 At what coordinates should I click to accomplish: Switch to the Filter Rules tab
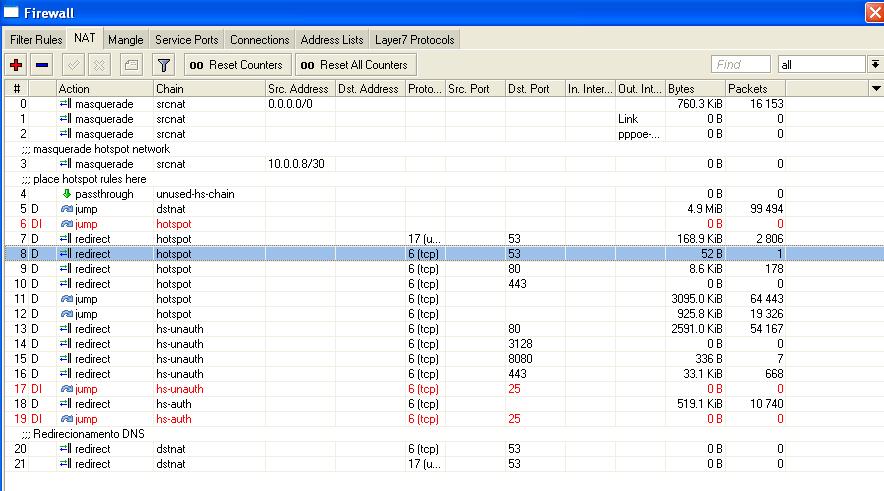tap(36, 40)
